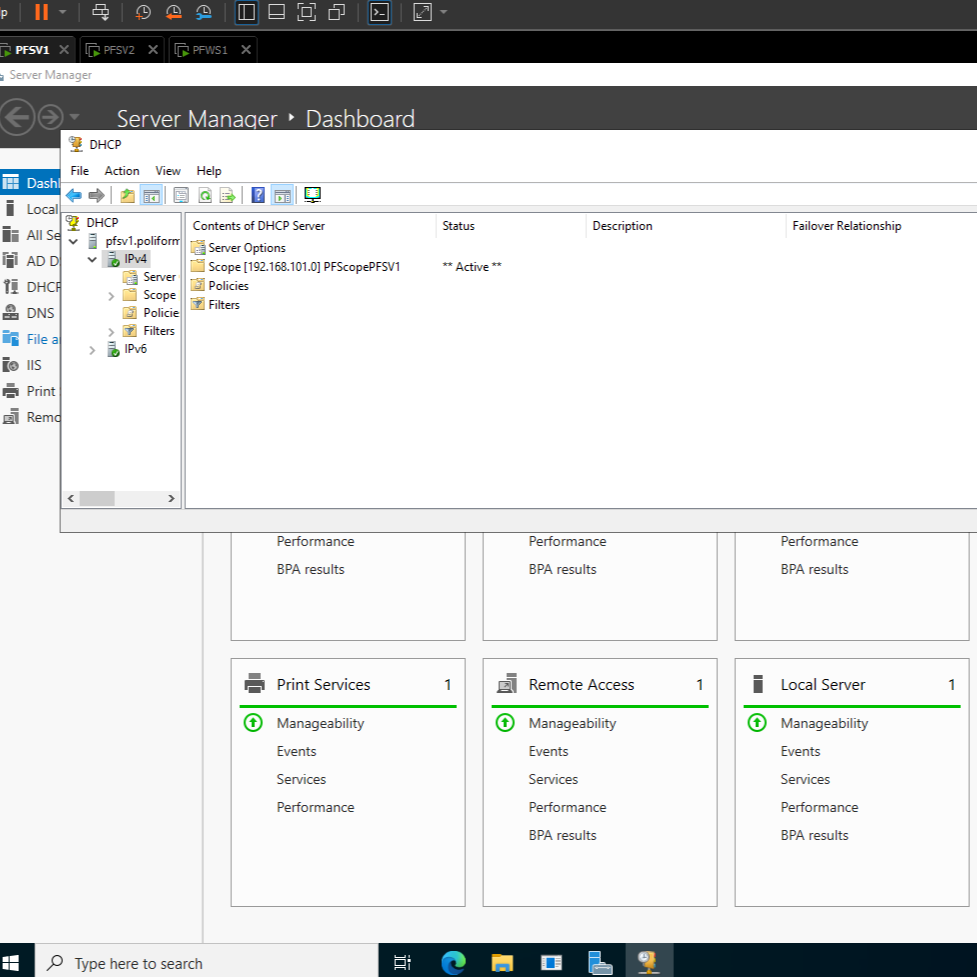Click the tree pane horizontal scrollbar thumb
This screenshot has width=977, height=977.
[x=97, y=498]
